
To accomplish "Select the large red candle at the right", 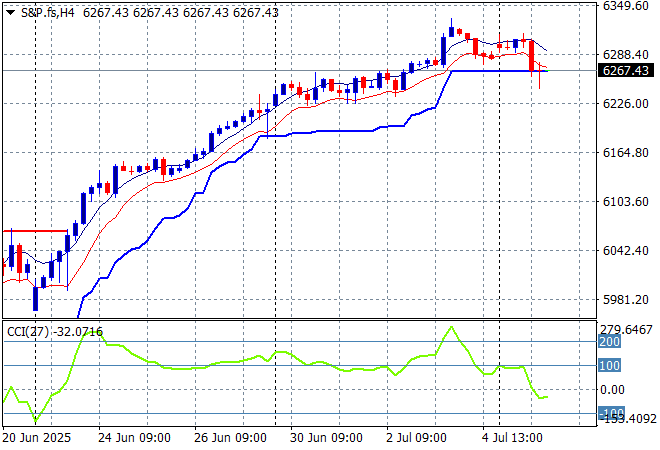I will (533, 56).
